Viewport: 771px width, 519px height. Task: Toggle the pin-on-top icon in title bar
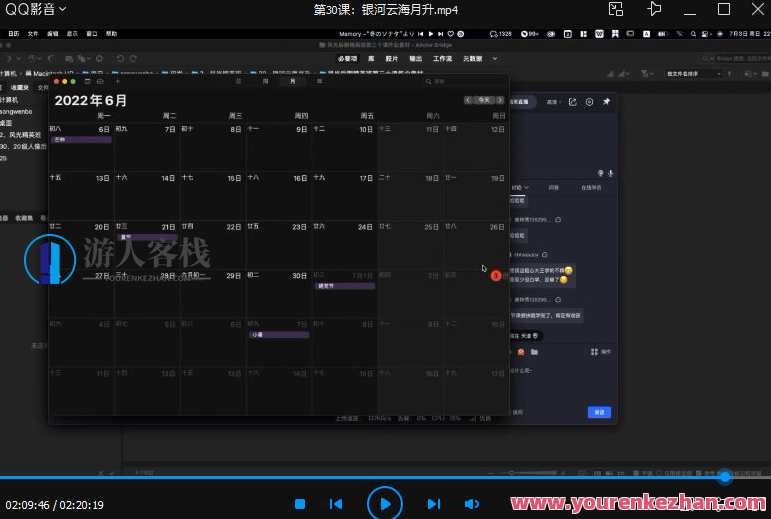(x=655, y=9)
